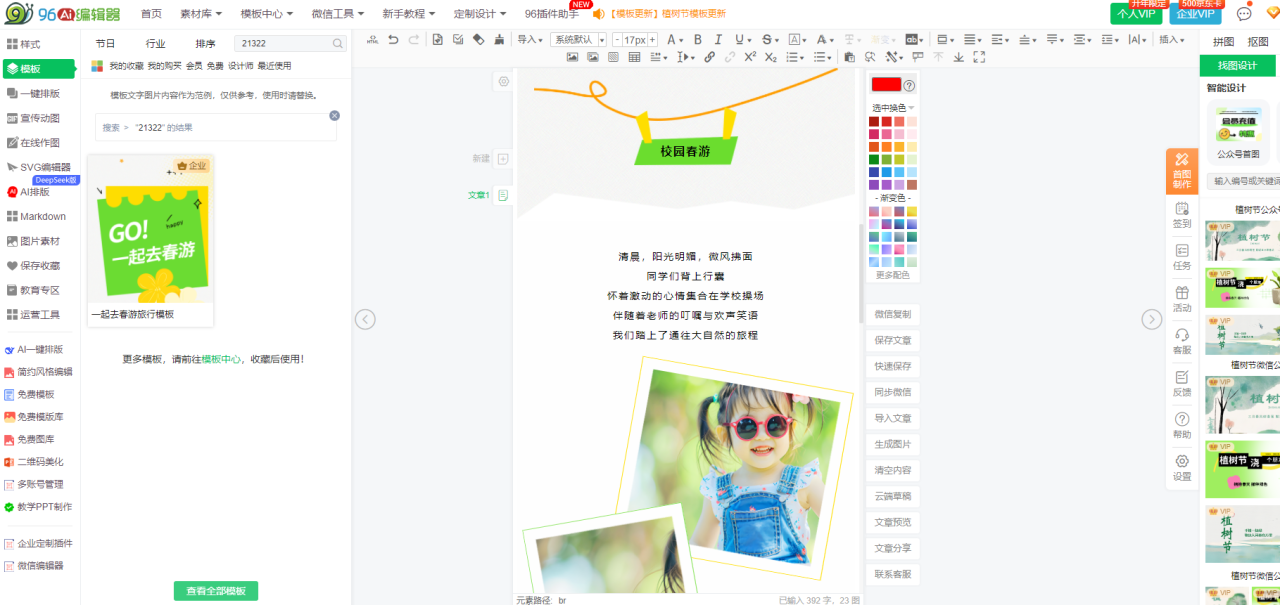Click the 查看全部模板 button

(x=215, y=591)
